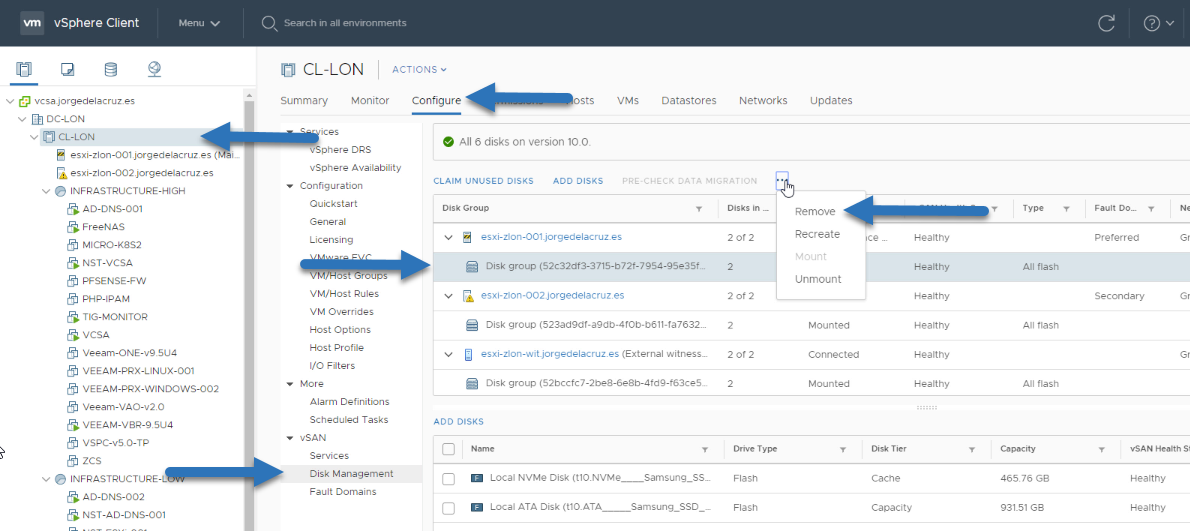Select VEEAM-PRX-LINUX-001 in tree
This screenshot has width=1190, height=531.
tap(138, 371)
